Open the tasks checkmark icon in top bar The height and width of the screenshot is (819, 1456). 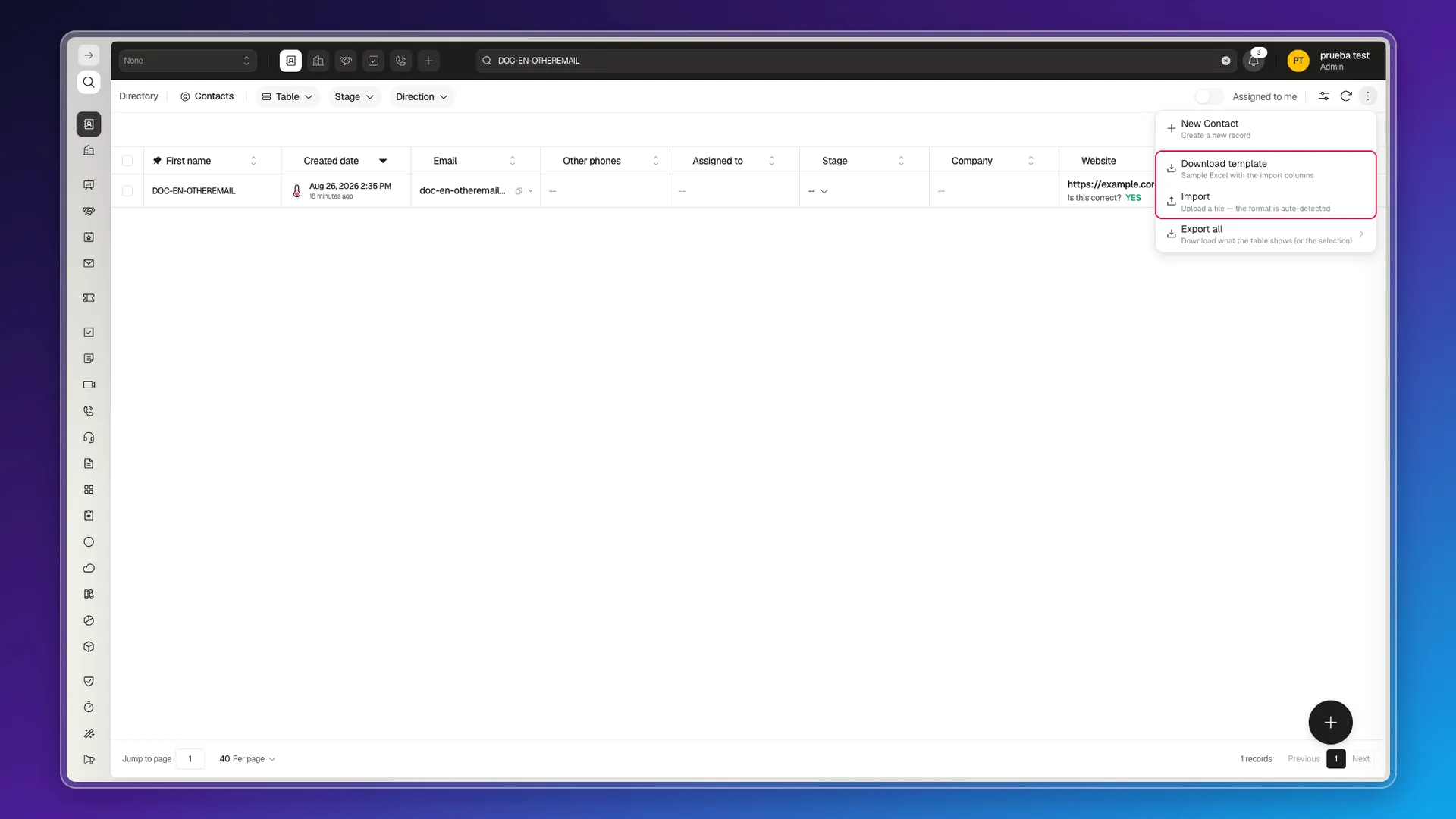coord(373,61)
